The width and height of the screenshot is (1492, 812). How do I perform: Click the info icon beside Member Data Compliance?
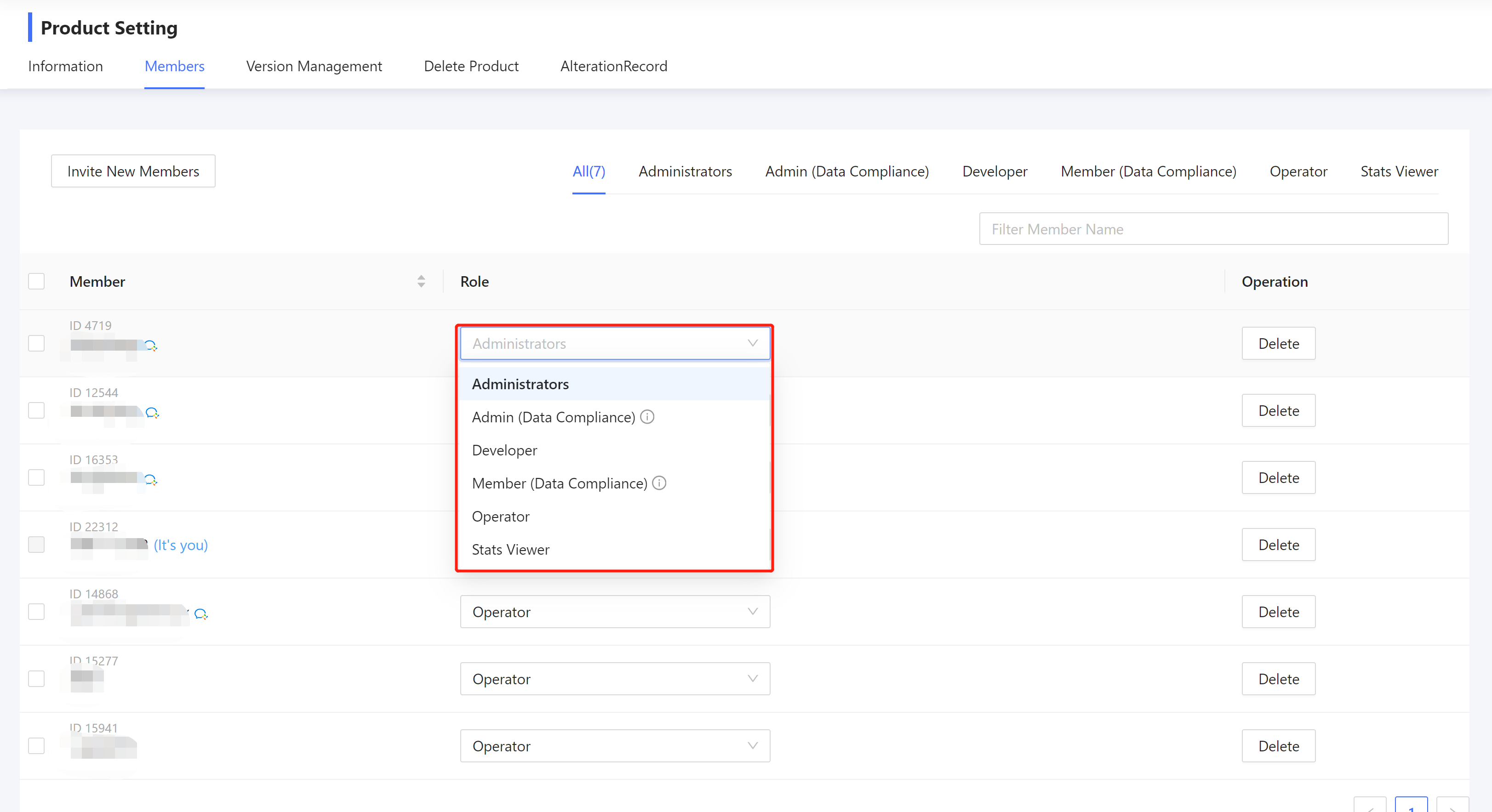659,483
